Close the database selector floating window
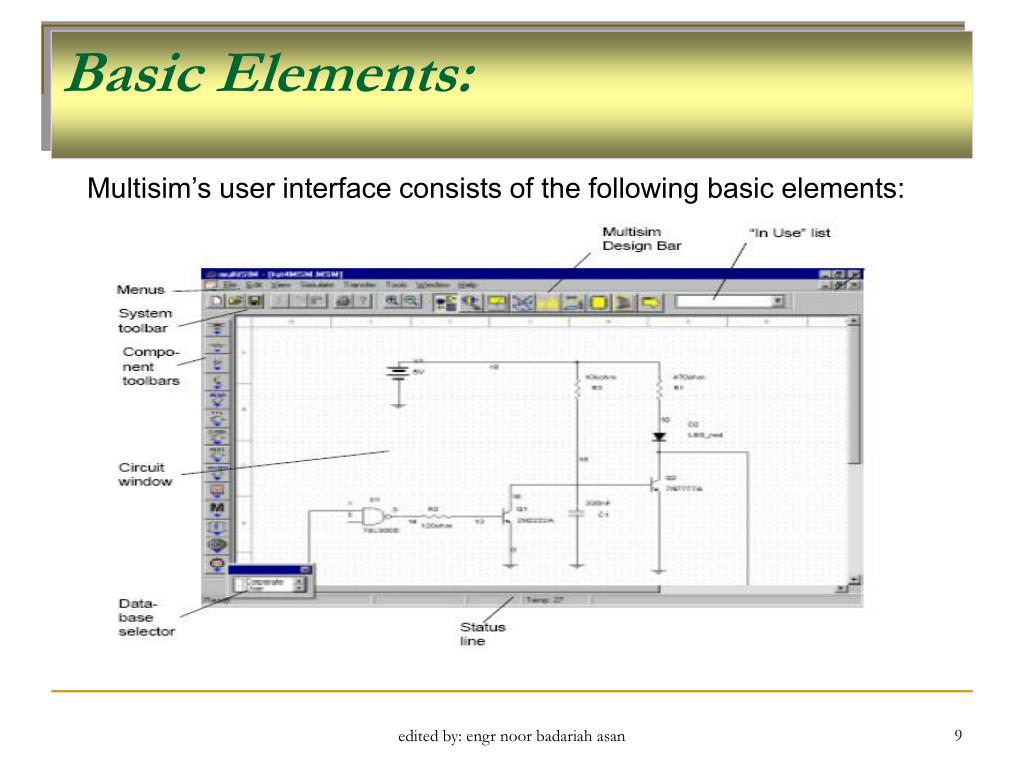Viewport: 1024px width, 768px height. click(304, 570)
